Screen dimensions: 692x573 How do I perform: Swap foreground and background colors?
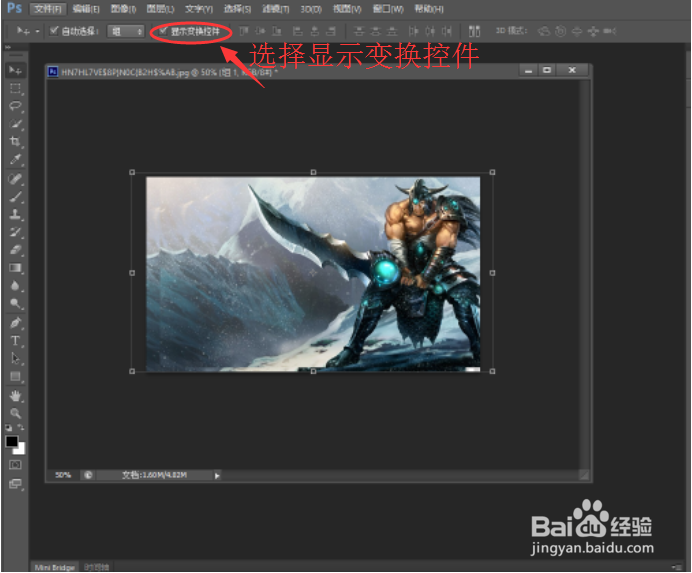click(x=21, y=427)
